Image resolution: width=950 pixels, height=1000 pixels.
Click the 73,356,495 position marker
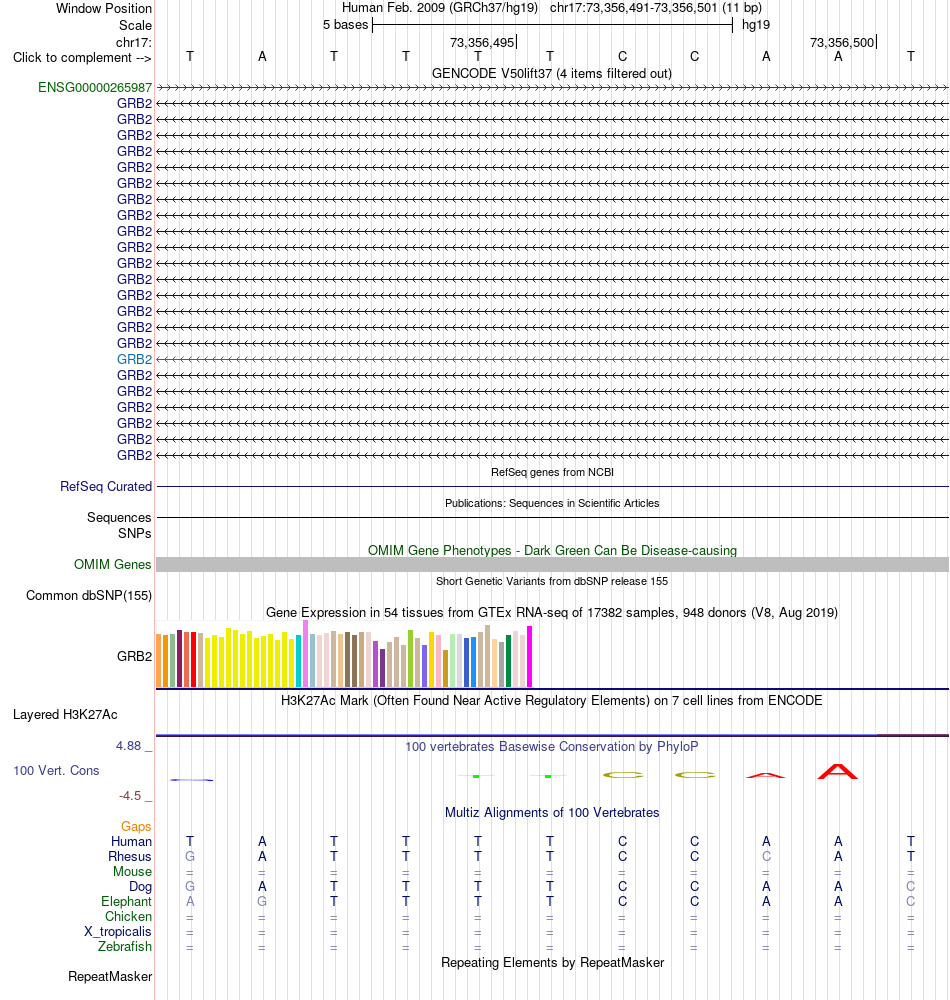coord(482,43)
